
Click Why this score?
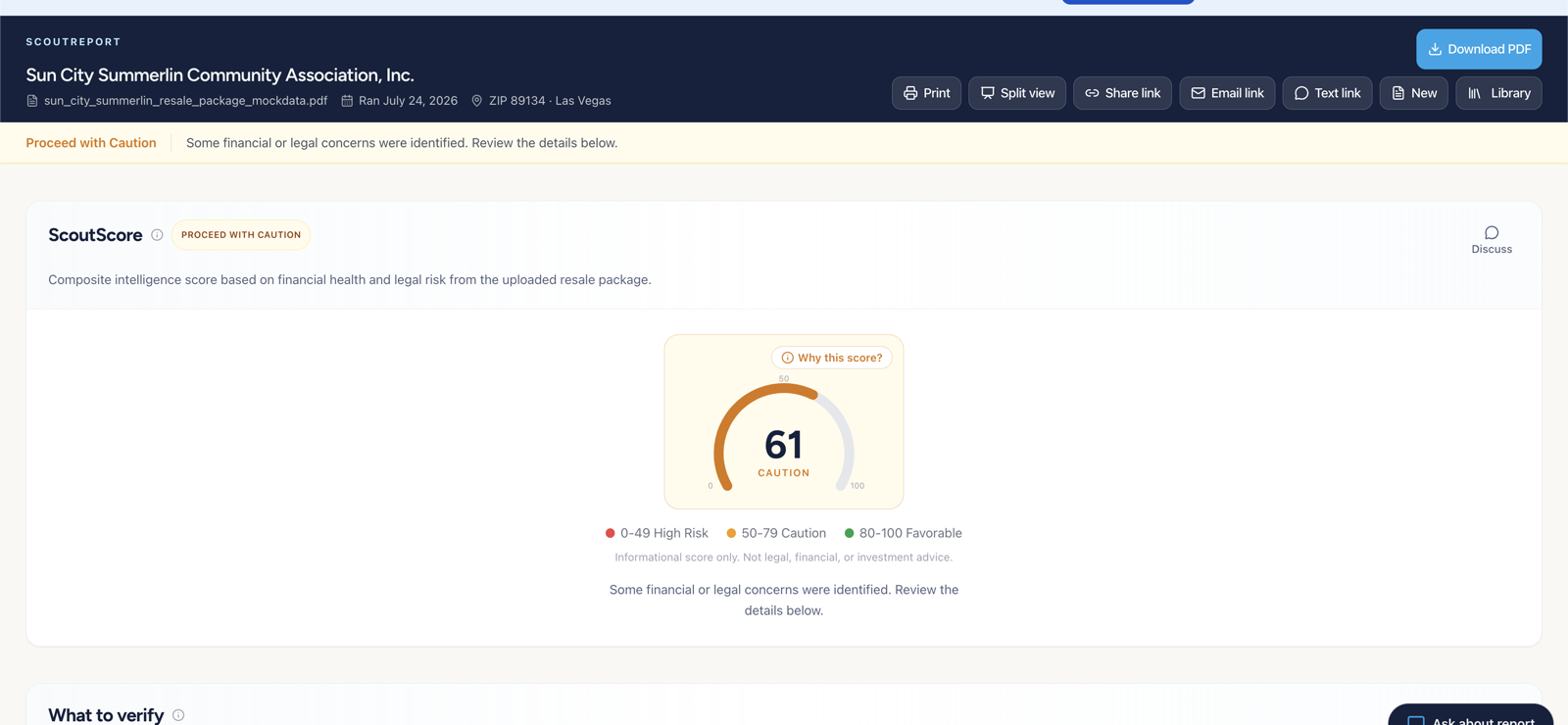pyautogui.click(x=832, y=358)
